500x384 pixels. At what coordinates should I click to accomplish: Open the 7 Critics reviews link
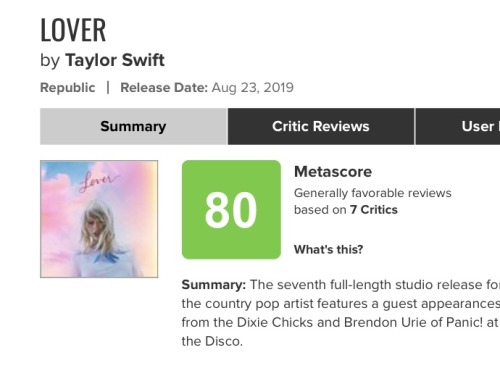coord(374,210)
